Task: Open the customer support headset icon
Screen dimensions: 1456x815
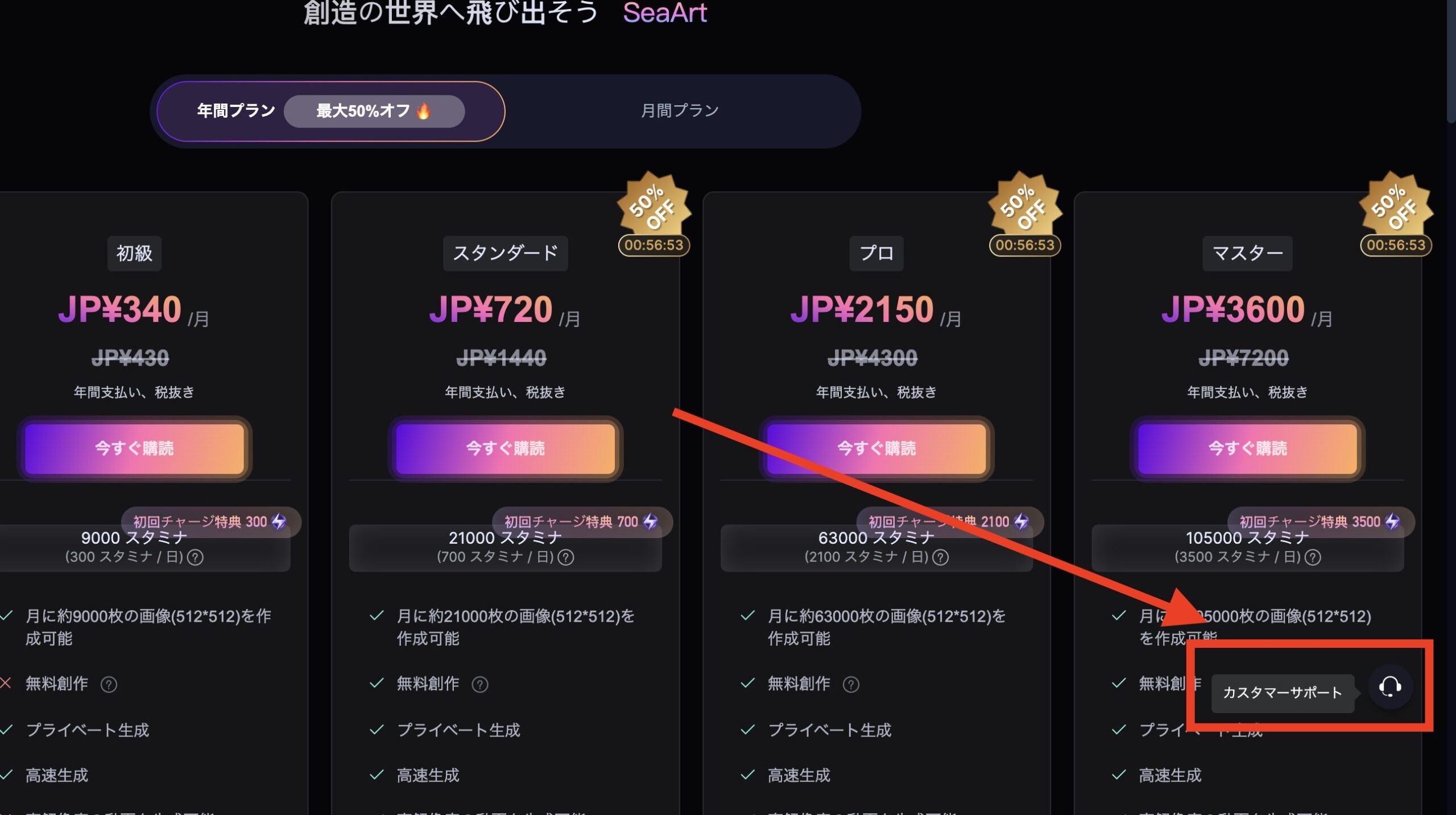Action: pos(1389,686)
